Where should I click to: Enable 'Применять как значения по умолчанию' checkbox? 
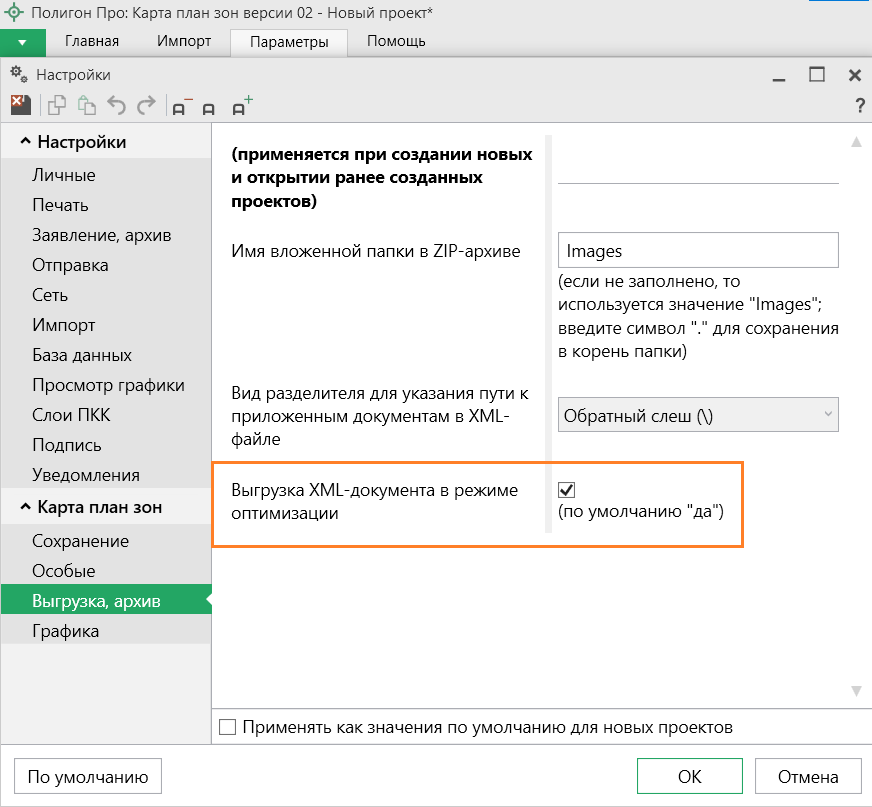tap(227, 727)
